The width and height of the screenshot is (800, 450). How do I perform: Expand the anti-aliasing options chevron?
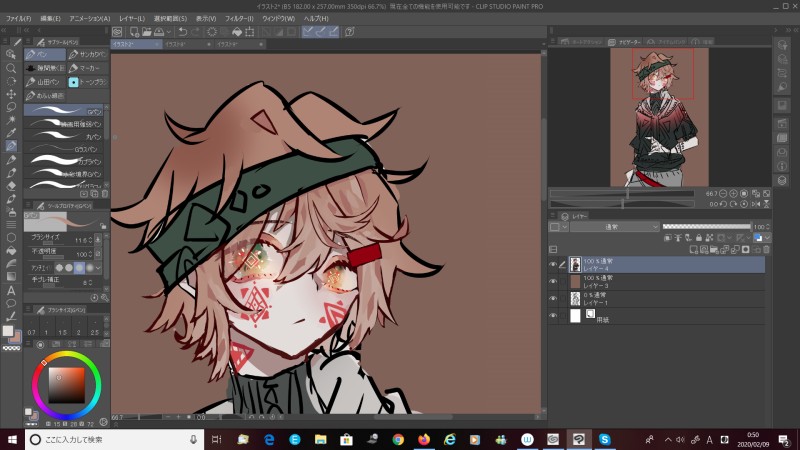point(98,267)
